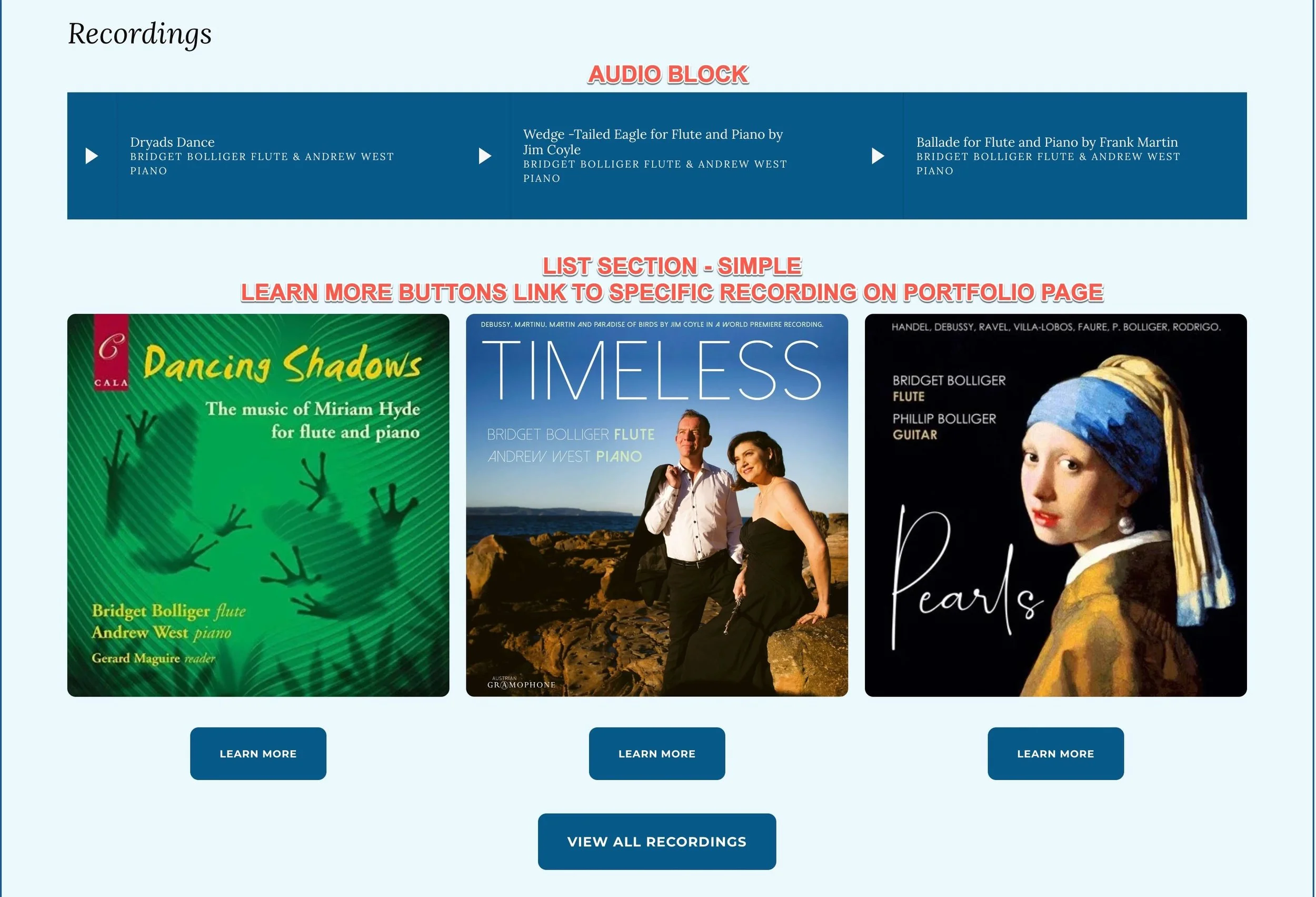This screenshot has height=897, width=1316.
Task: Click the red CALA logo on Dancing Shadows
Action: tap(111, 353)
